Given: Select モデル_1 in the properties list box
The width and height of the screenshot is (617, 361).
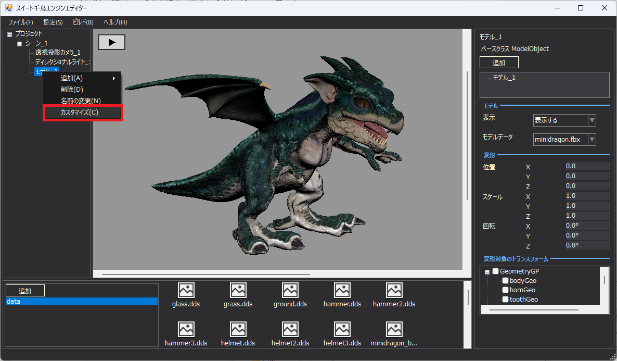Looking at the screenshot, I should 504,78.
